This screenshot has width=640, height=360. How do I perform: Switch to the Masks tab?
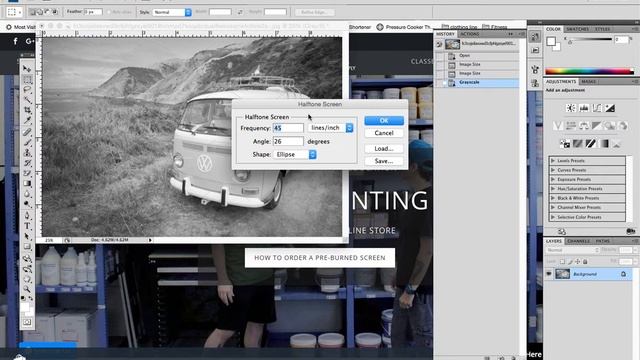pyautogui.click(x=589, y=82)
